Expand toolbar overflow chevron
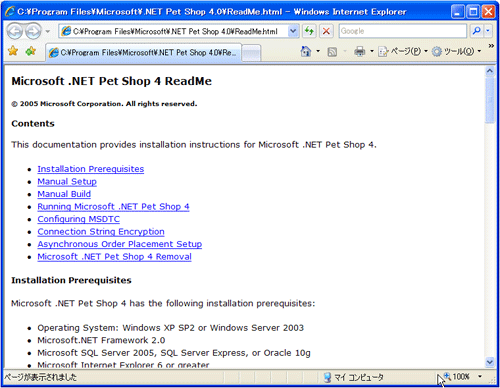 tap(491, 46)
